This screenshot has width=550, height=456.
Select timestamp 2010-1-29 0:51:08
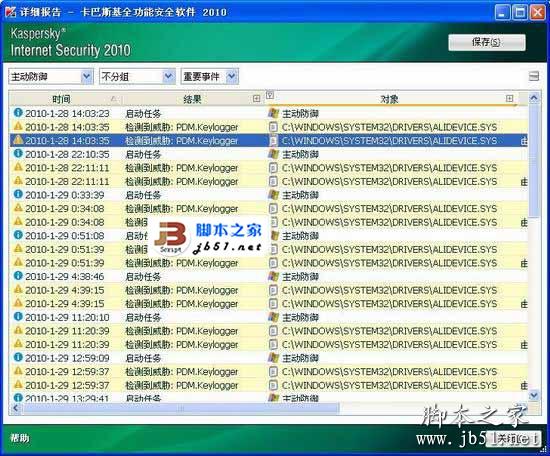[x=65, y=235]
